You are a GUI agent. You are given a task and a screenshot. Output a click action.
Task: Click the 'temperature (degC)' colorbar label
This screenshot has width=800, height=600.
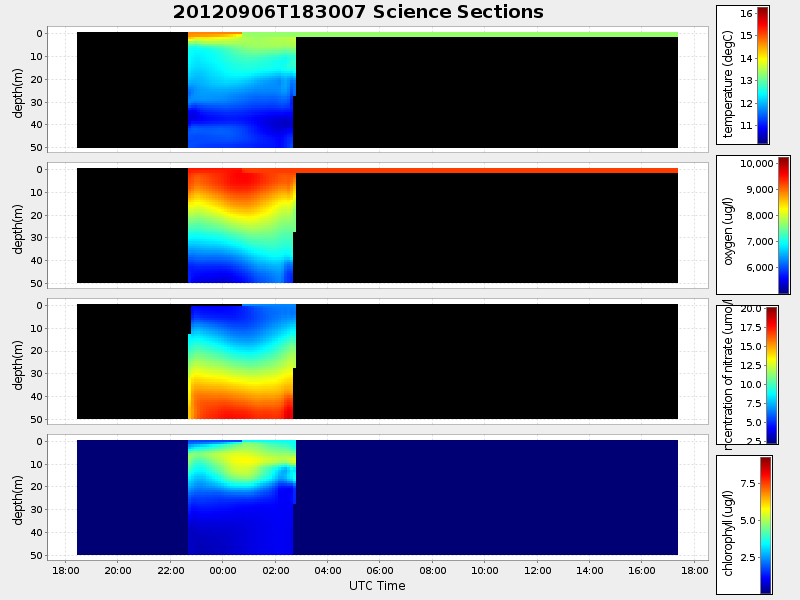tap(728, 84)
